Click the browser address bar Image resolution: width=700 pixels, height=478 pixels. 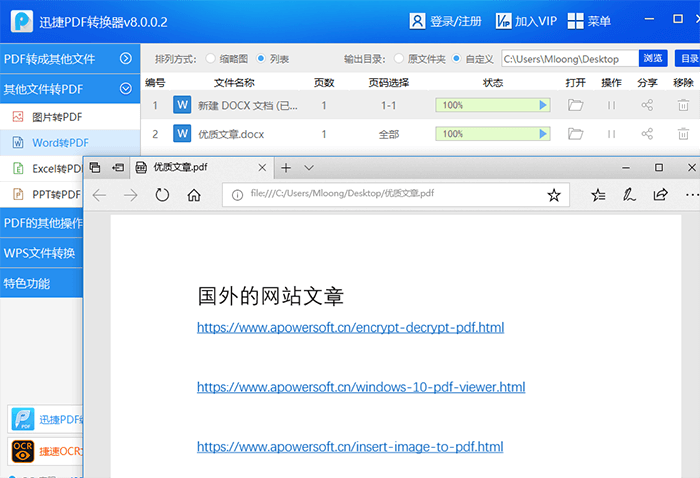pos(396,195)
